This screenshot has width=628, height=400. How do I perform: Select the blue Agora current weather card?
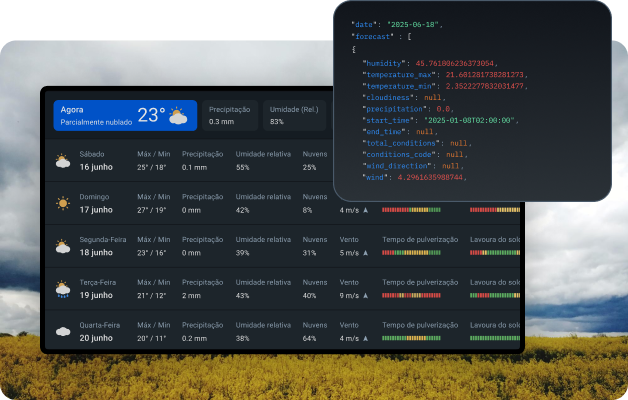pos(125,115)
